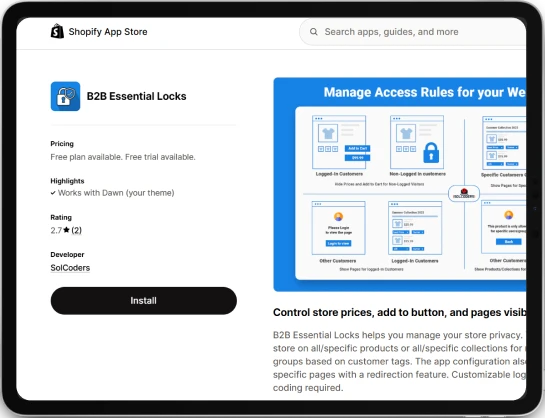545x418 pixels.
Task: Click the SolCoders badge in the preview image
Action: pos(464,194)
